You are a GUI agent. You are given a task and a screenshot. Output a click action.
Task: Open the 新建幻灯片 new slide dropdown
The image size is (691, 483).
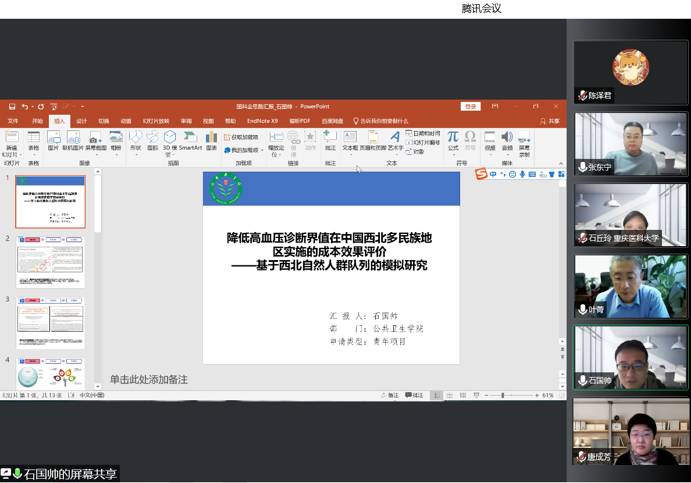pyautogui.click(x=11, y=153)
